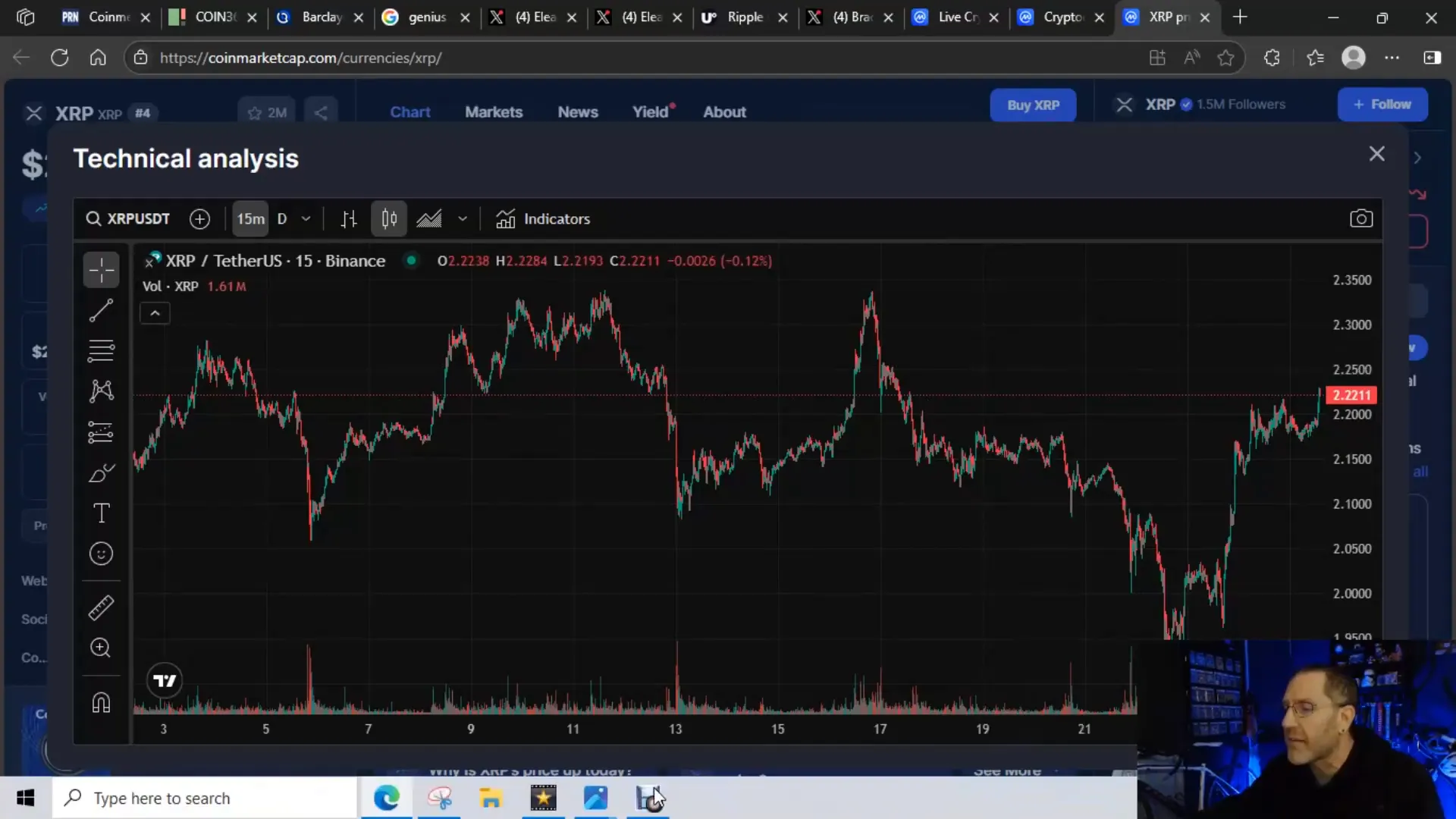Toggle the read aloud feature

(1191, 58)
